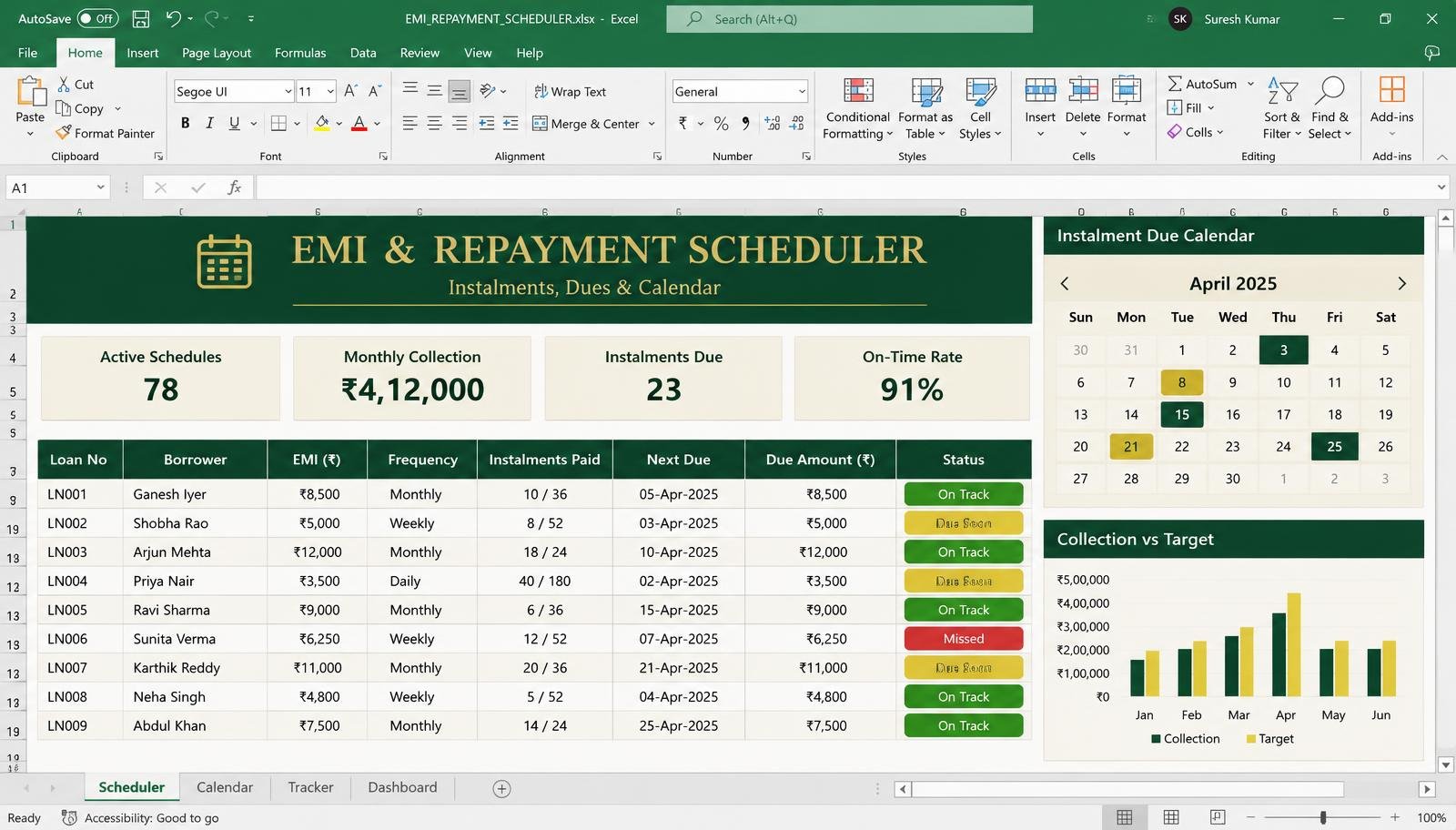
Task: Go to previous month in calendar
Action: point(1065,284)
